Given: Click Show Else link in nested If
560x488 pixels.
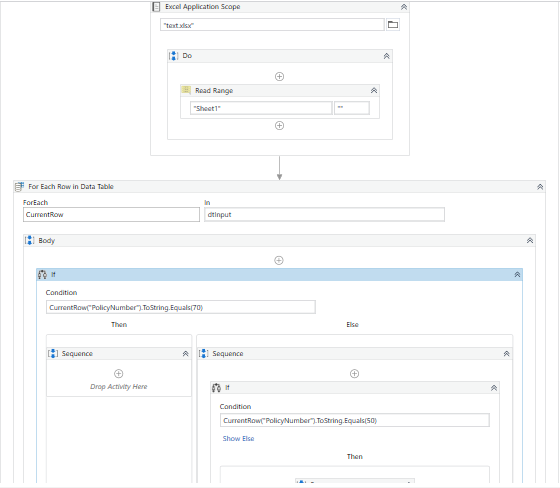Looking at the screenshot, I should click(x=238, y=438).
